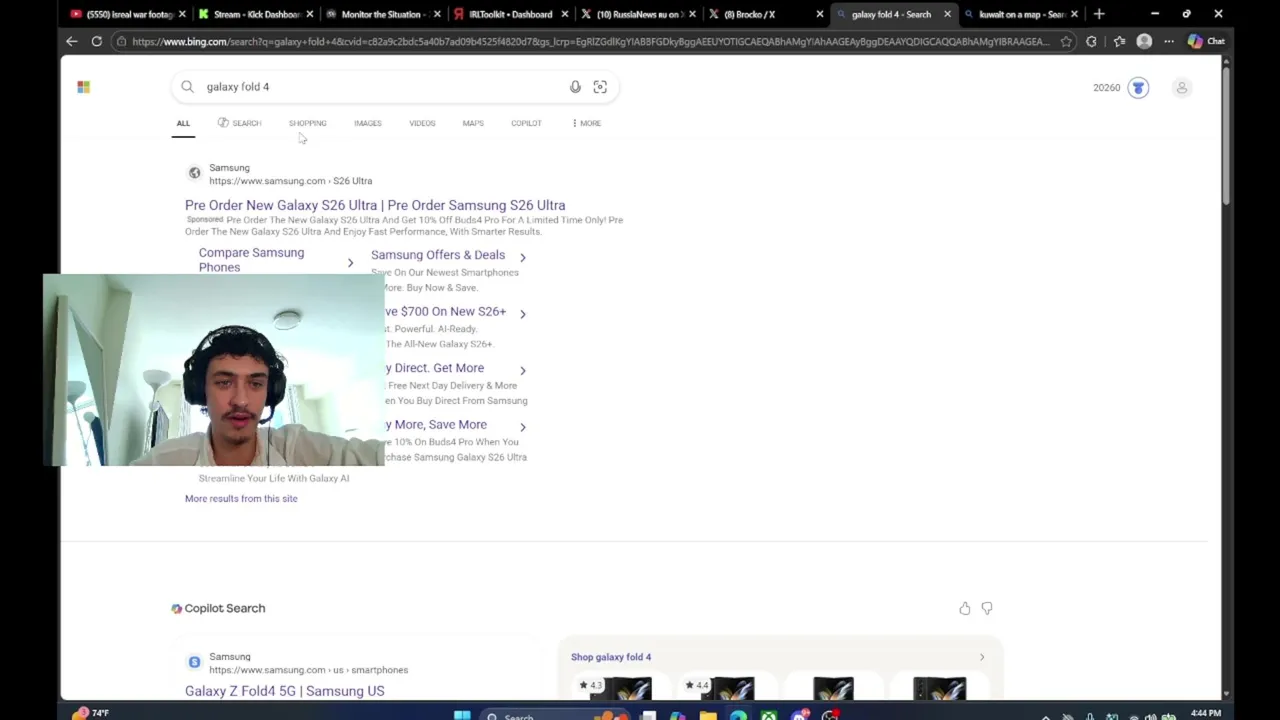The image size is (1280, 720).
Task: Expand Compare Samsung Phones chevron
Action: coord(350,262)
